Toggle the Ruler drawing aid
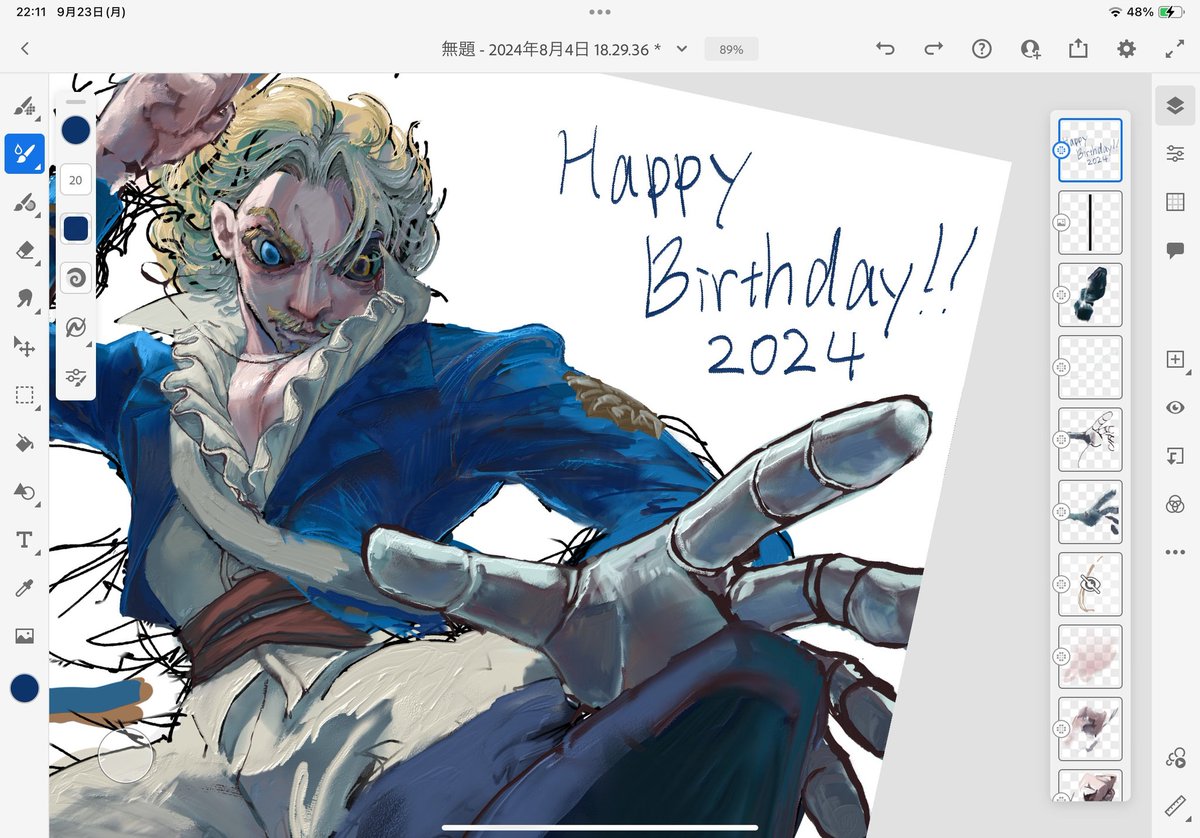The height and width of the screenshot is (838, 1200). coord(1175,807)
